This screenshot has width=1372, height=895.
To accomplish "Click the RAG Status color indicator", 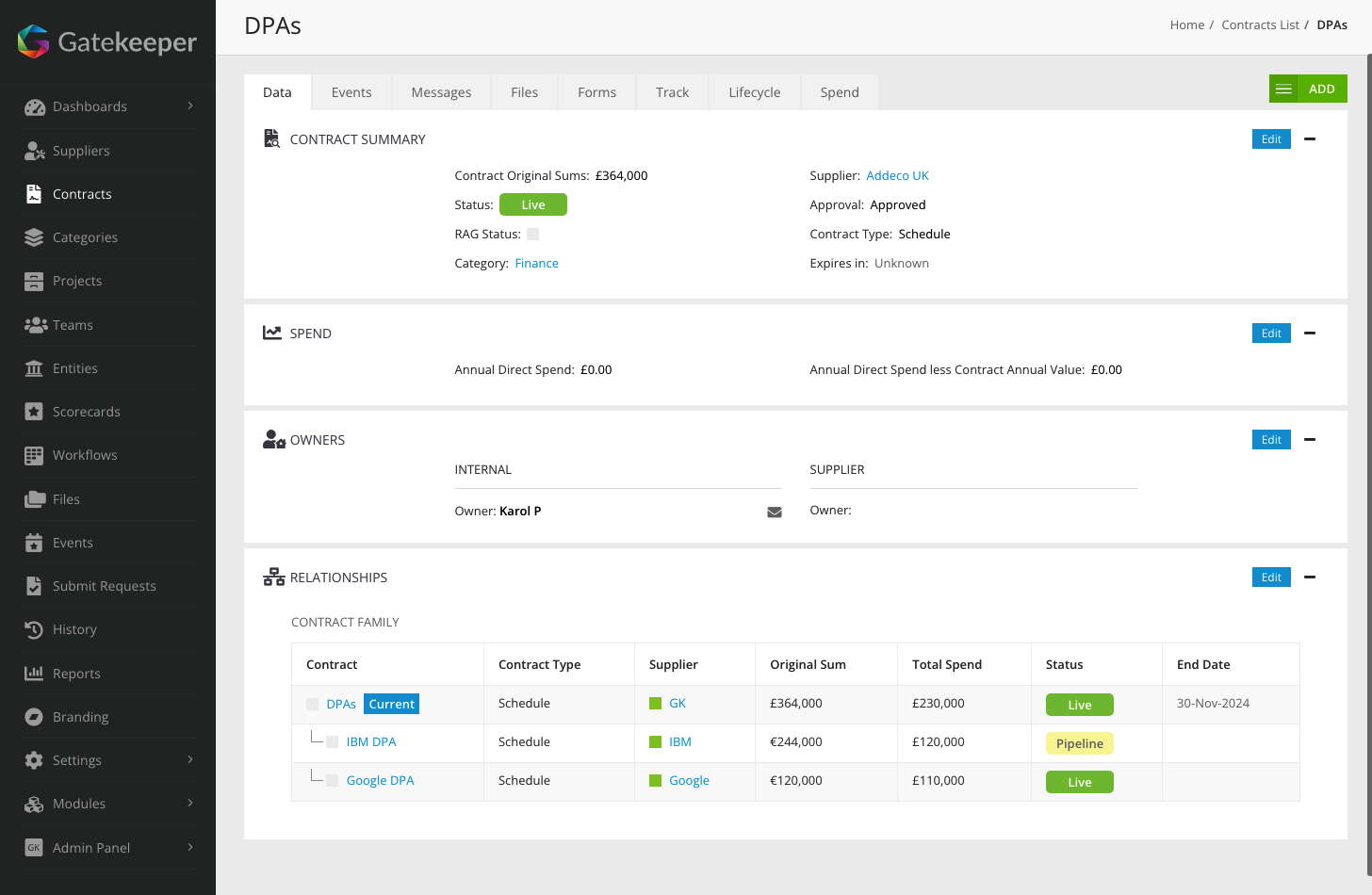I will tap(533, 235).
